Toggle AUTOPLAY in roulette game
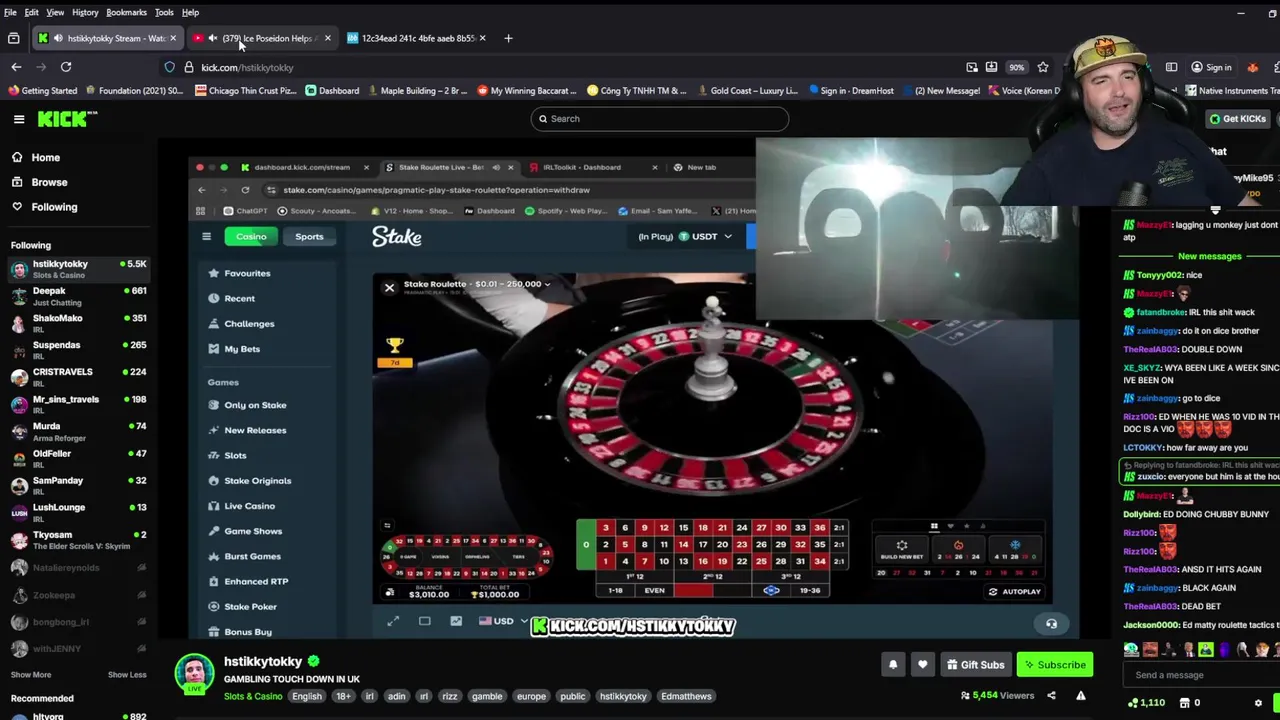 pyautogui.click(x=1014, y=592)
